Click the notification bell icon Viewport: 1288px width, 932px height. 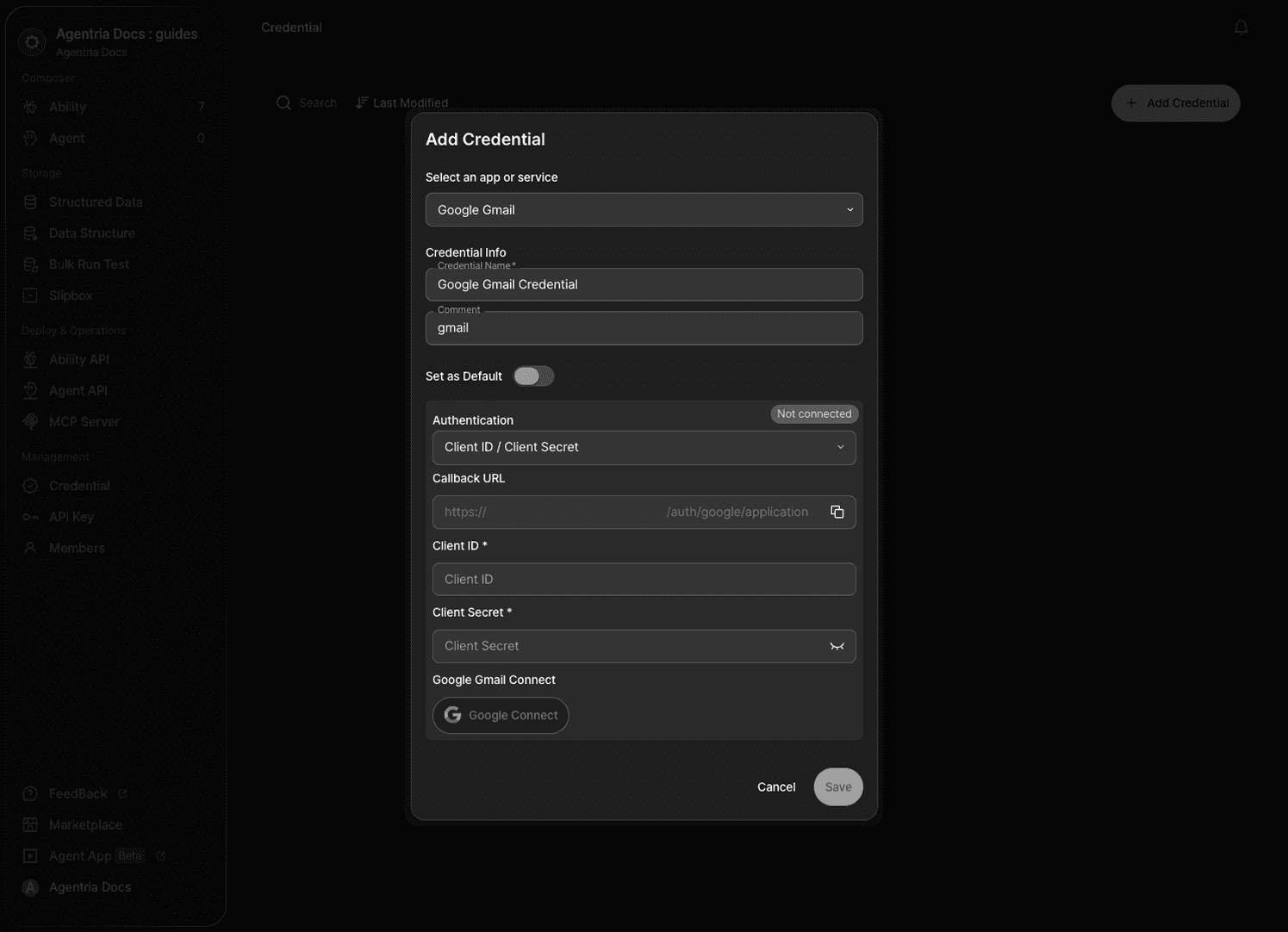click(1241, 28)
